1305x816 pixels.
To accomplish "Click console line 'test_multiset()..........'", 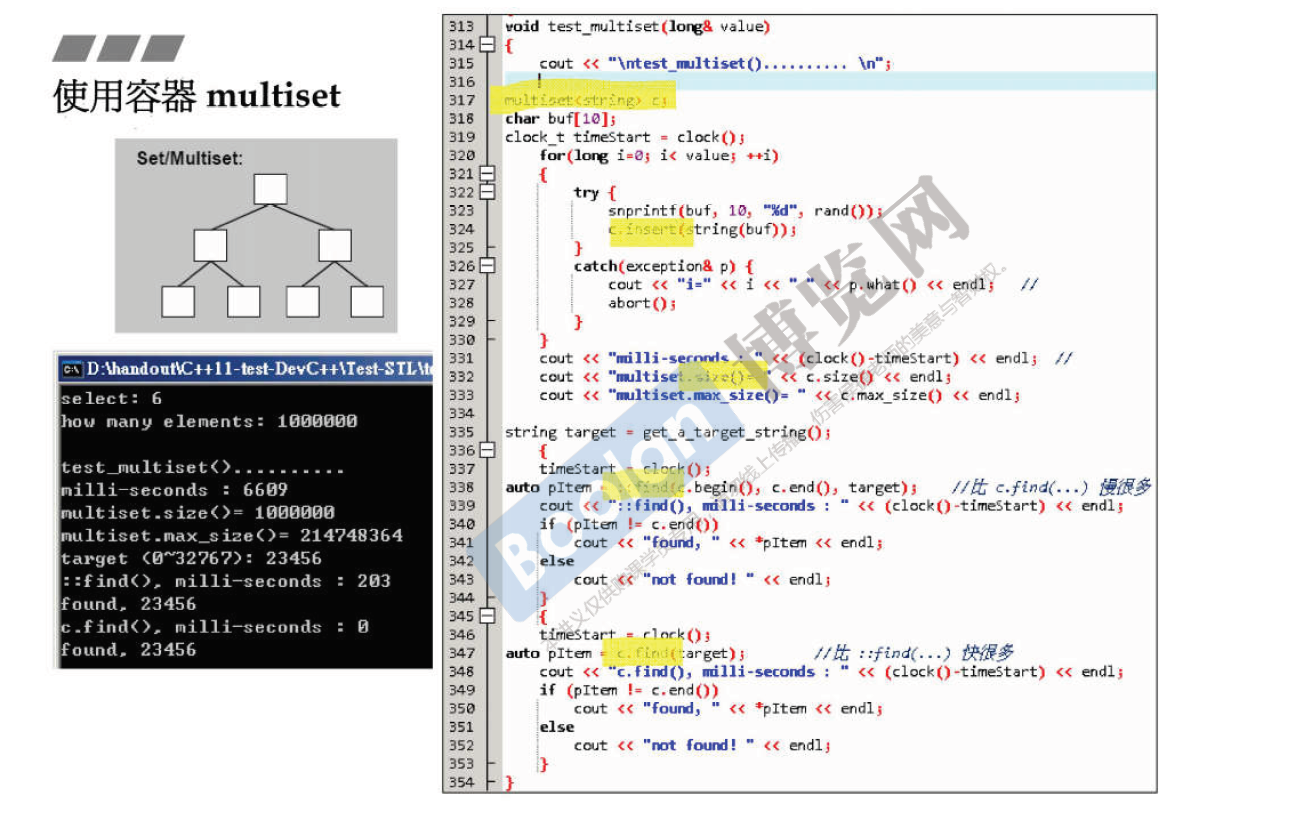I will pos(203,467).
